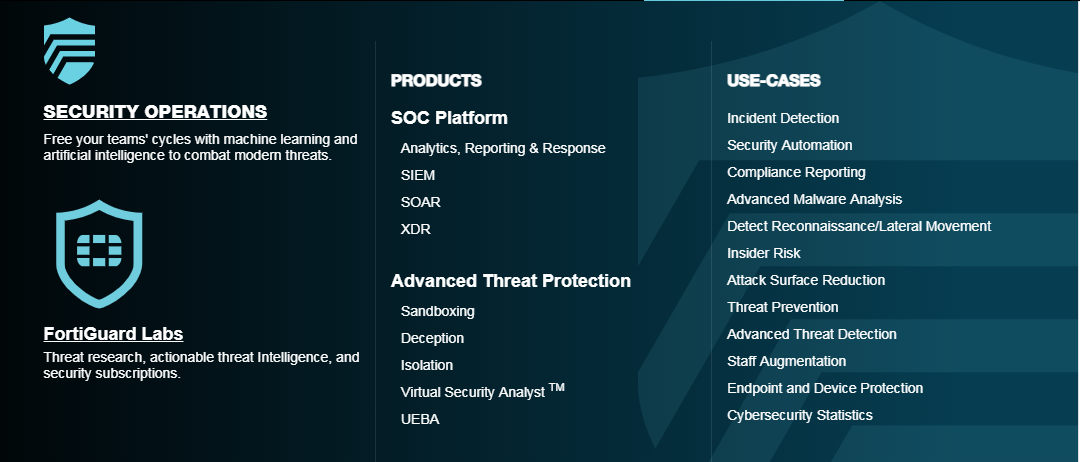Image resolution: width=1080 pixels, height=462 pixels.
Task: Visit the Sandboxing product link
Action: pos(437,311)
